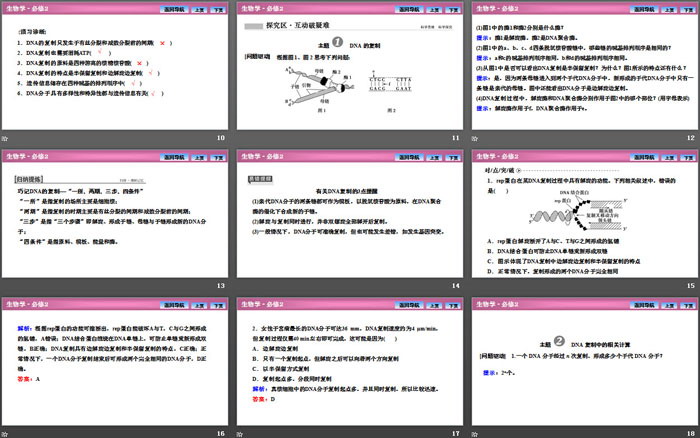
Task: Click 下页 button on slide 16
Action: [218, 305]
